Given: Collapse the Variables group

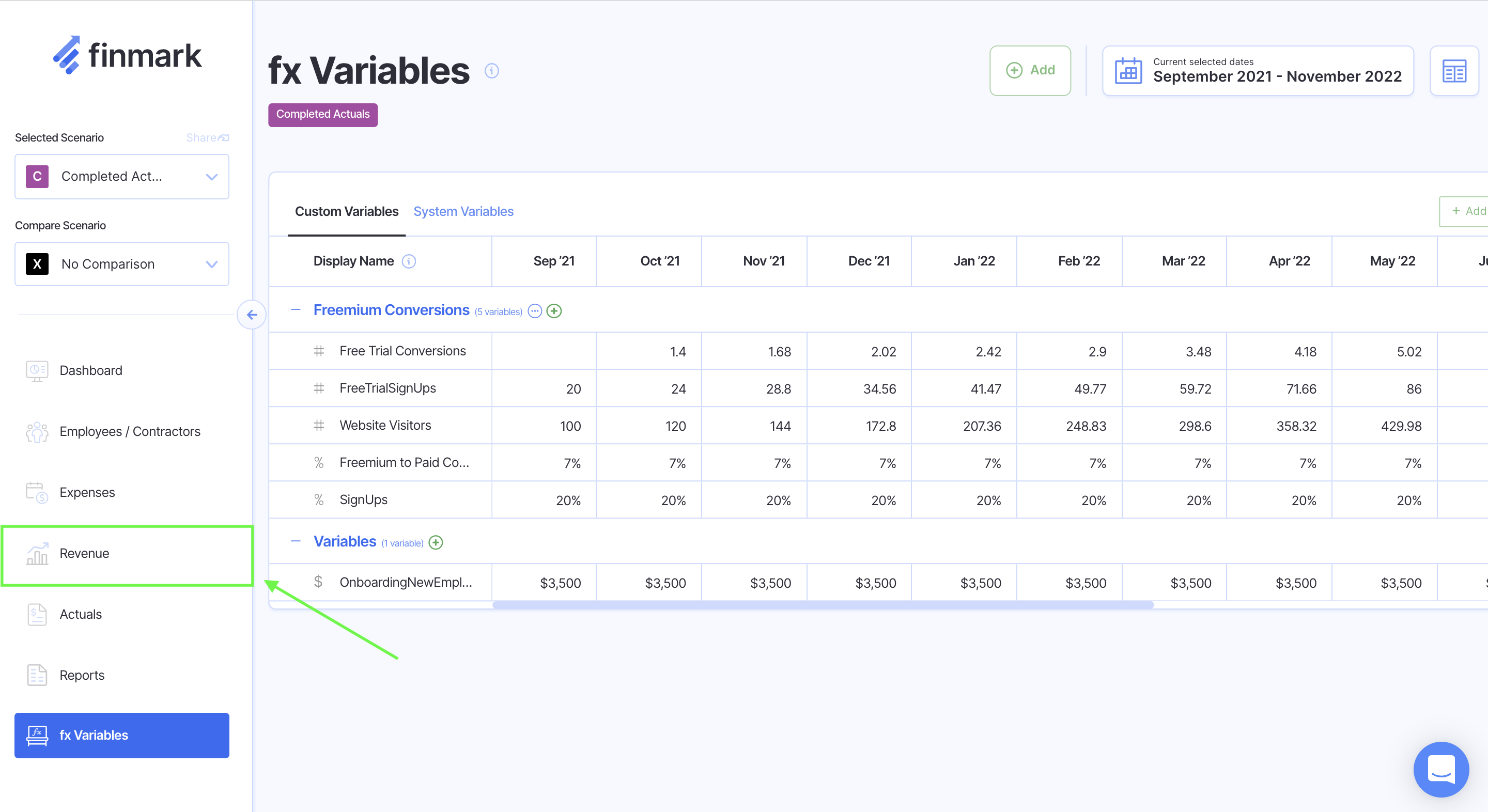Looking at the screenshot, I should pos(296,541).
